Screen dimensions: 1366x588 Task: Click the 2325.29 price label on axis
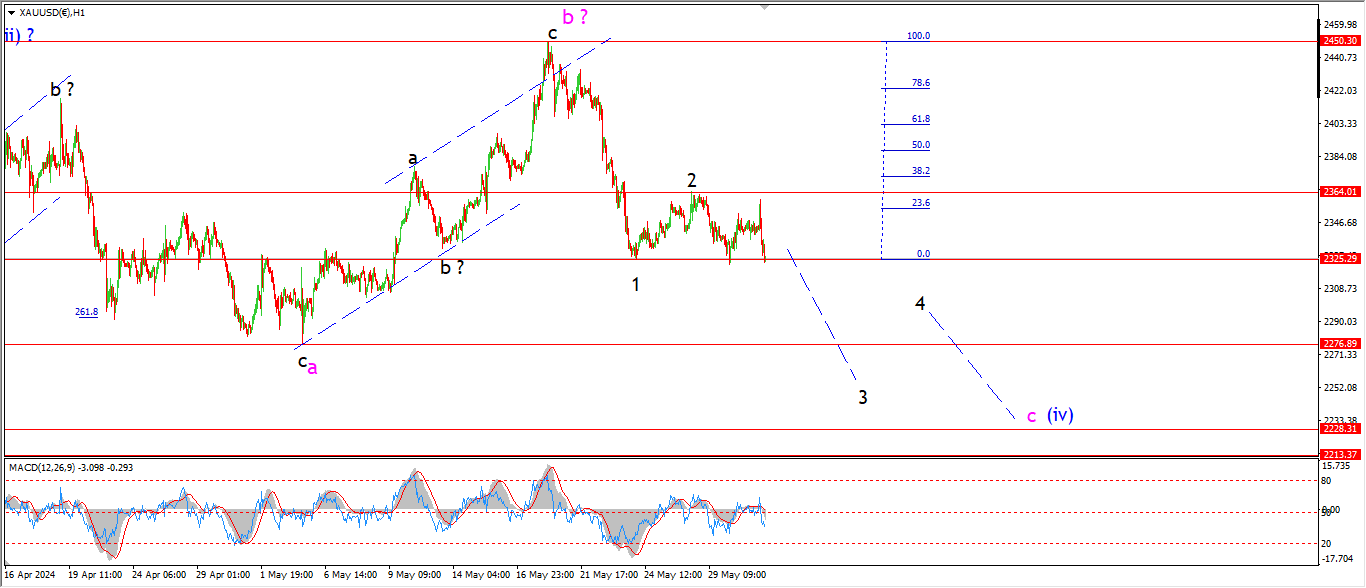[1339, 259]
